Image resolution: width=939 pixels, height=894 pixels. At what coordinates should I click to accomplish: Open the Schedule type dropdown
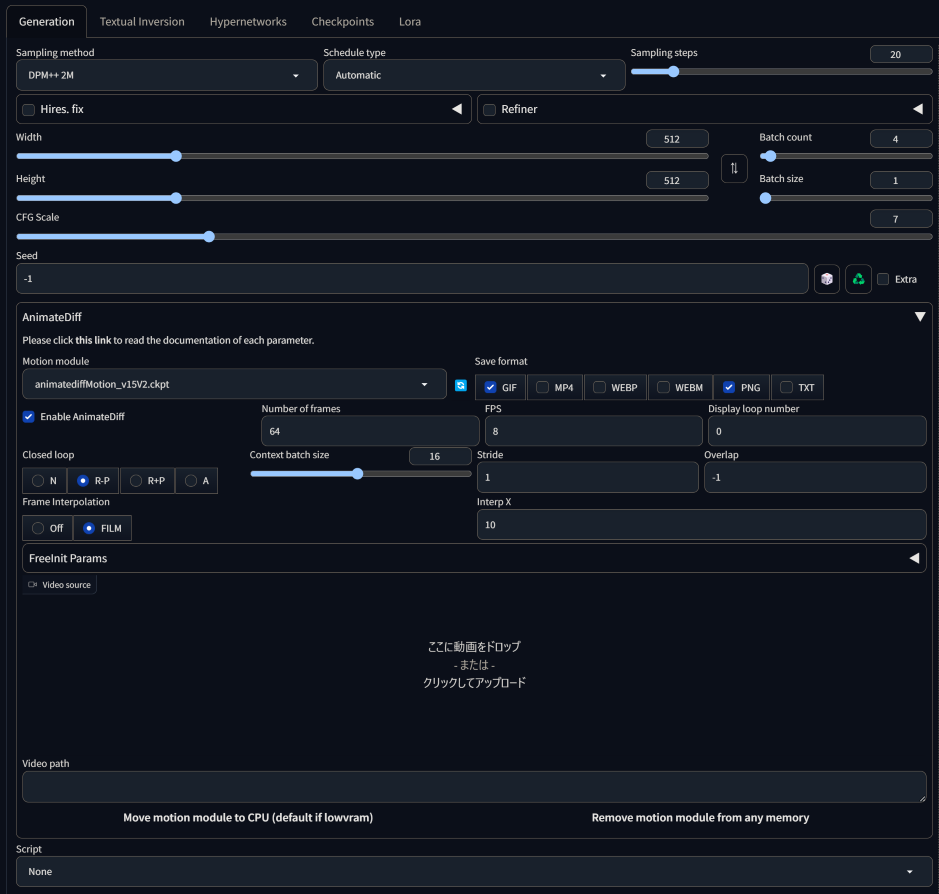(473, 75)
